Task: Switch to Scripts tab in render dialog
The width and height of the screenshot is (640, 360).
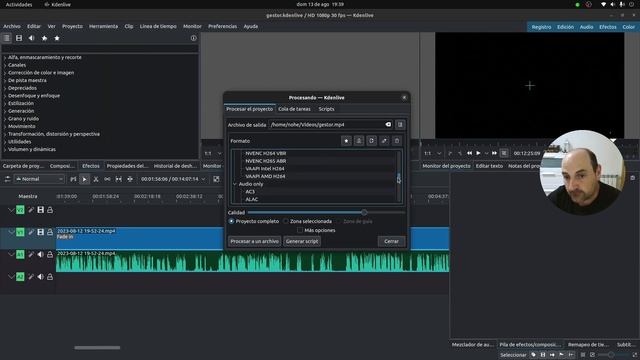Action: (326, 109)
